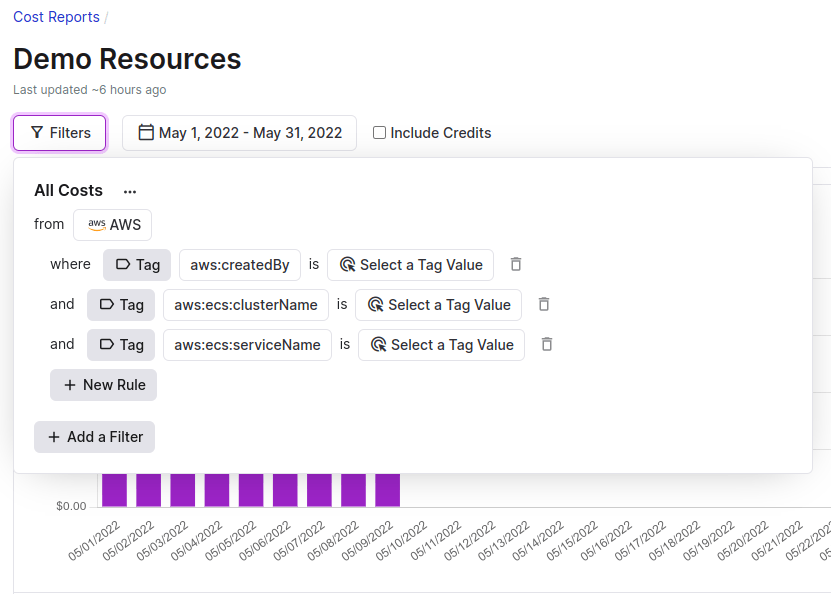
Task: Change the Tag type in the where row
Action: pyautogui.click(x=137, y=265)
